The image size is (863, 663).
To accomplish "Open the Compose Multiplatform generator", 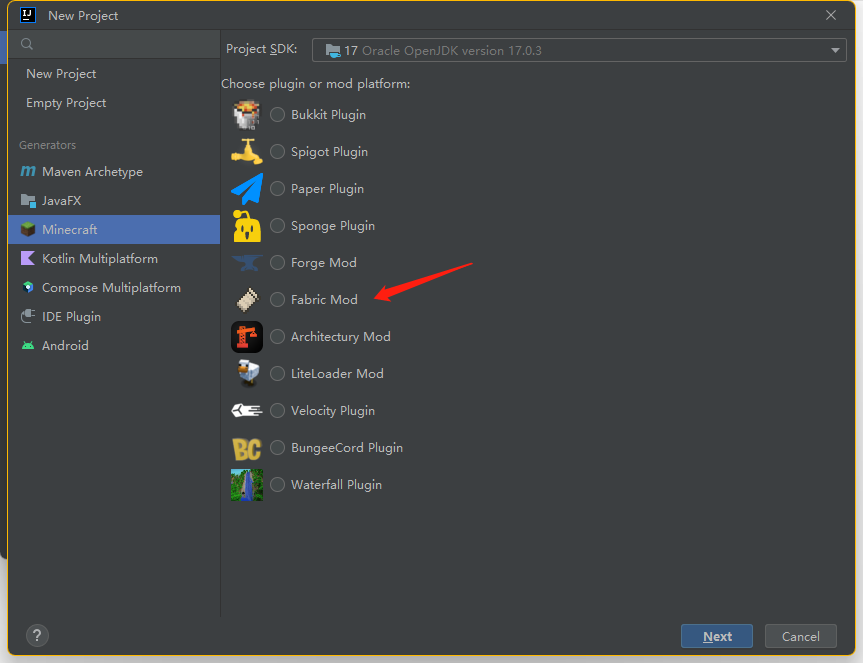I will click(114, 288).
